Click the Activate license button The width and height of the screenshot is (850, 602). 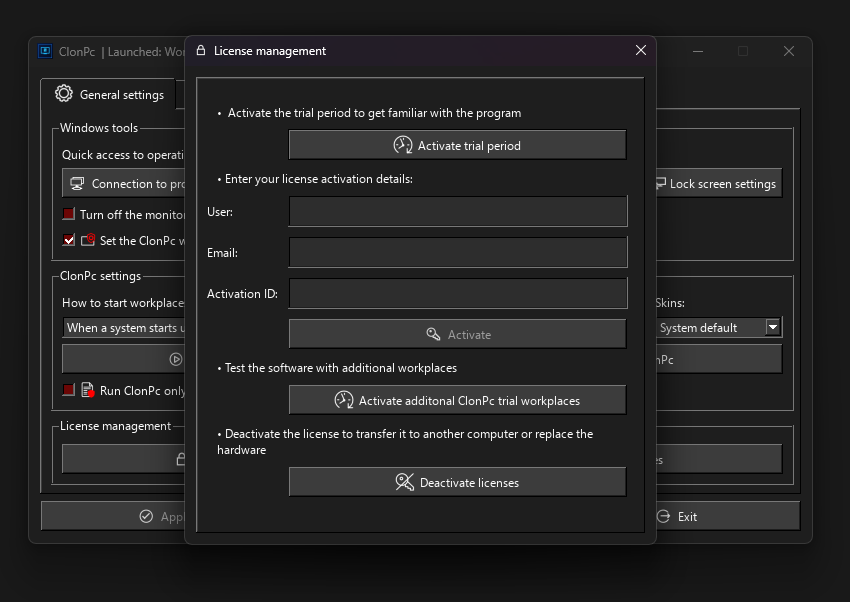458,334
